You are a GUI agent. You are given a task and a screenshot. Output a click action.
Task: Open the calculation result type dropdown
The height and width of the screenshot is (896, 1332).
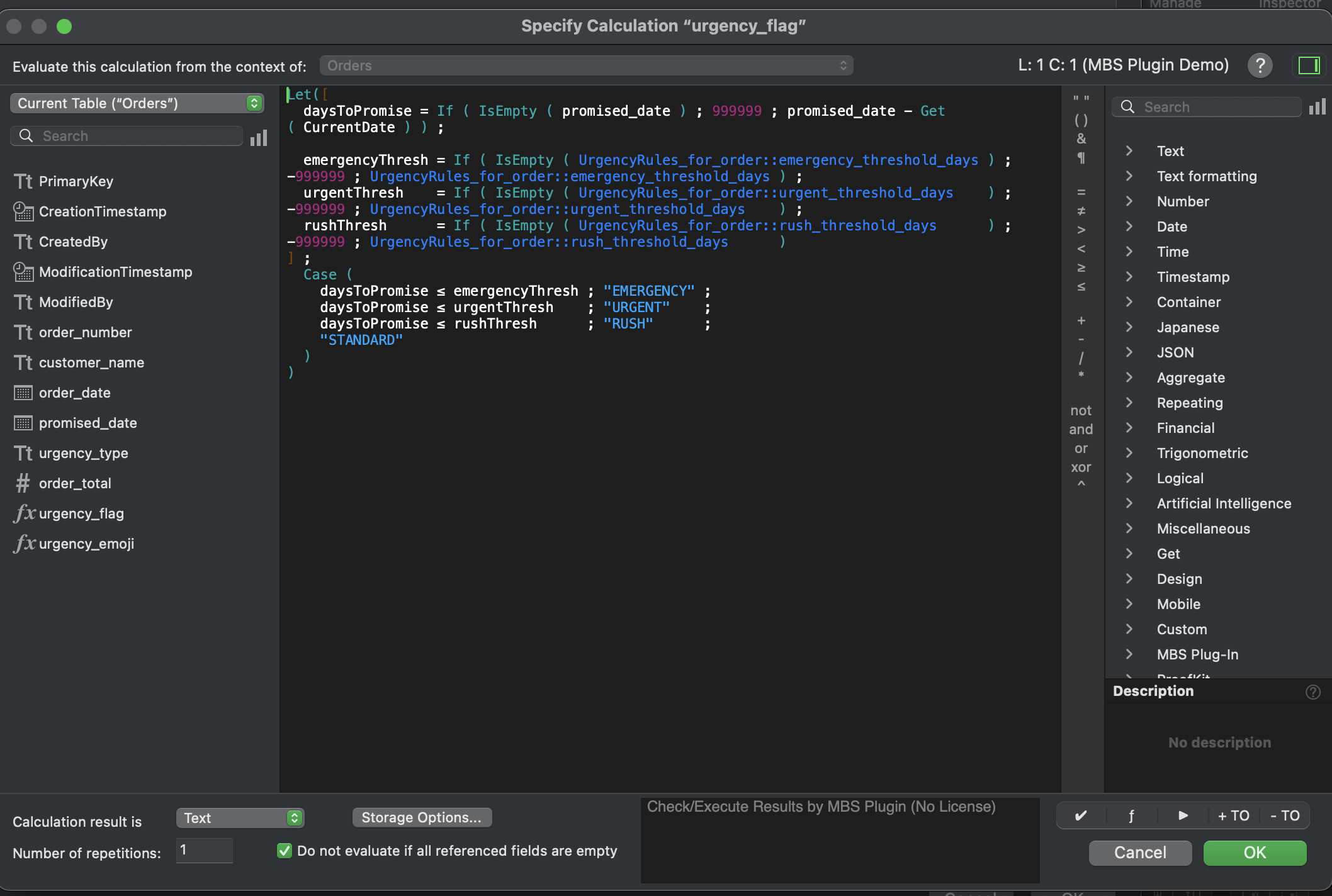tap(240, 818)
